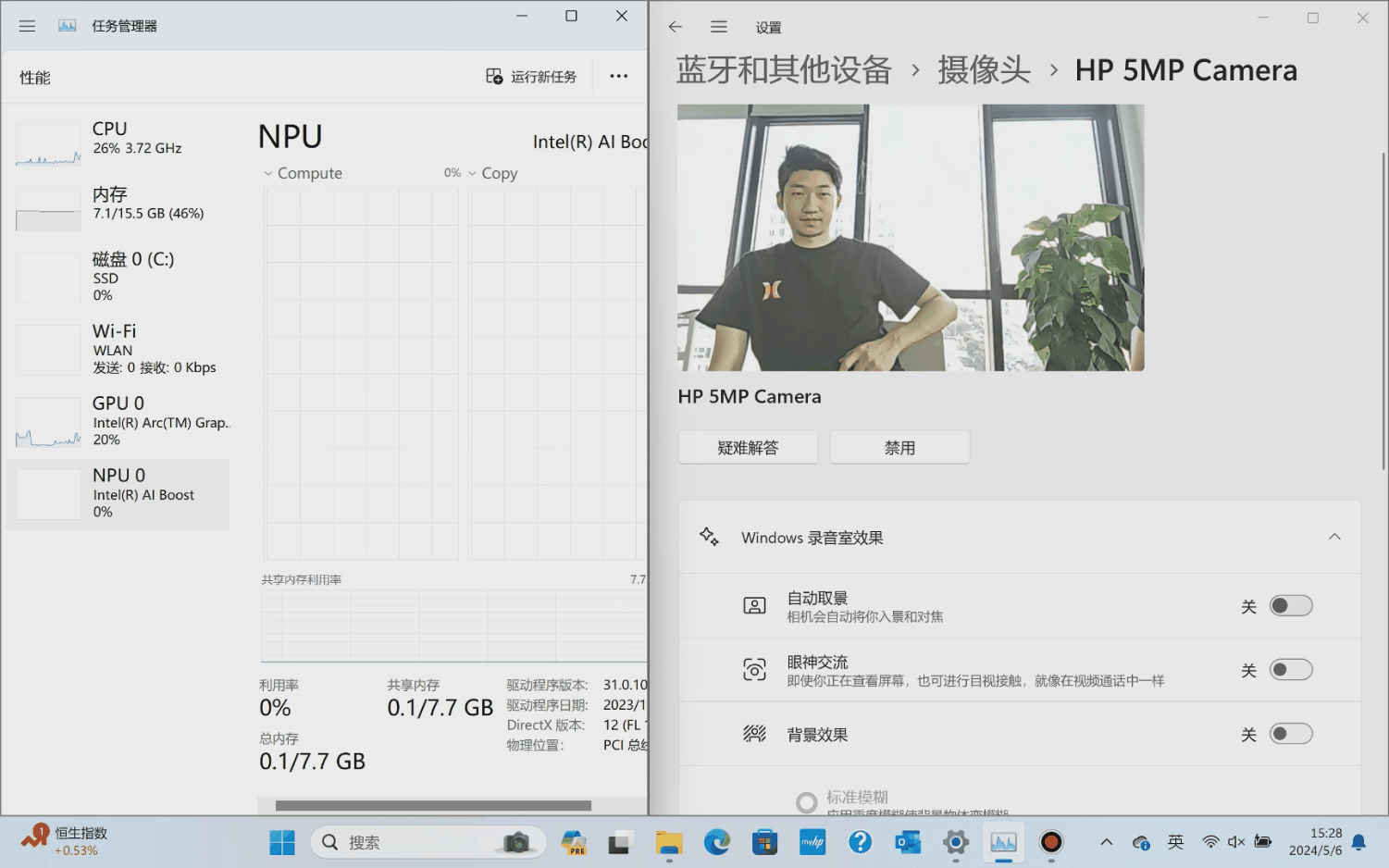Image resolution: width=1389 pixels, height=868 pixels.
Task: Click the 背景效果 blur icon
Action: pos(755,734)
